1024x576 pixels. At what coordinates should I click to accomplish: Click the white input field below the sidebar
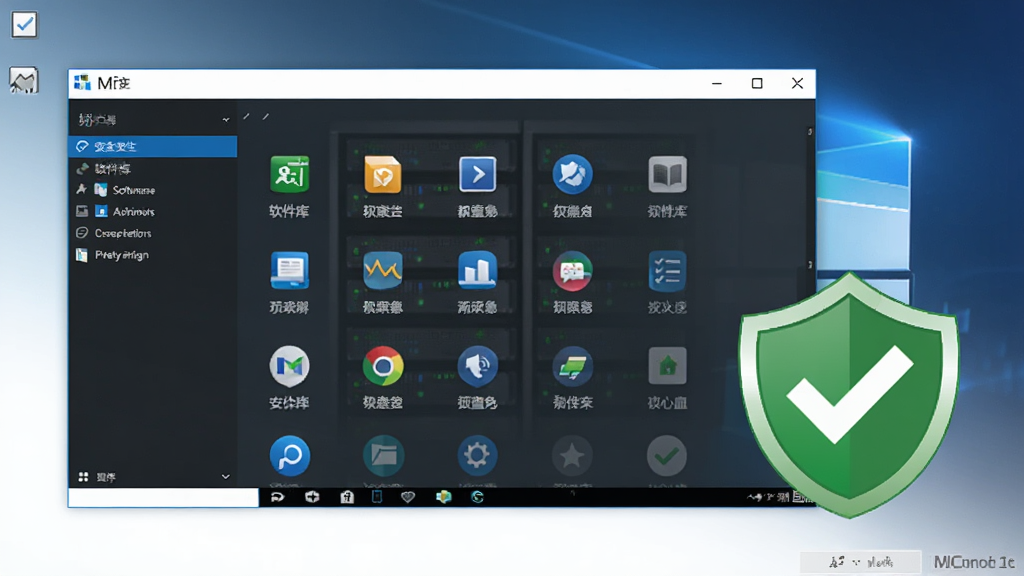(163, 497)
